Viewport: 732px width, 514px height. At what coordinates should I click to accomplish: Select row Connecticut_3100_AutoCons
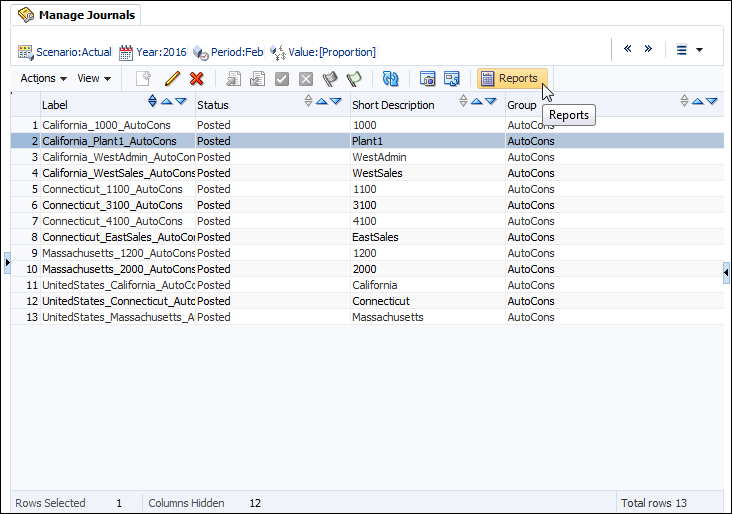click(367, 205)
